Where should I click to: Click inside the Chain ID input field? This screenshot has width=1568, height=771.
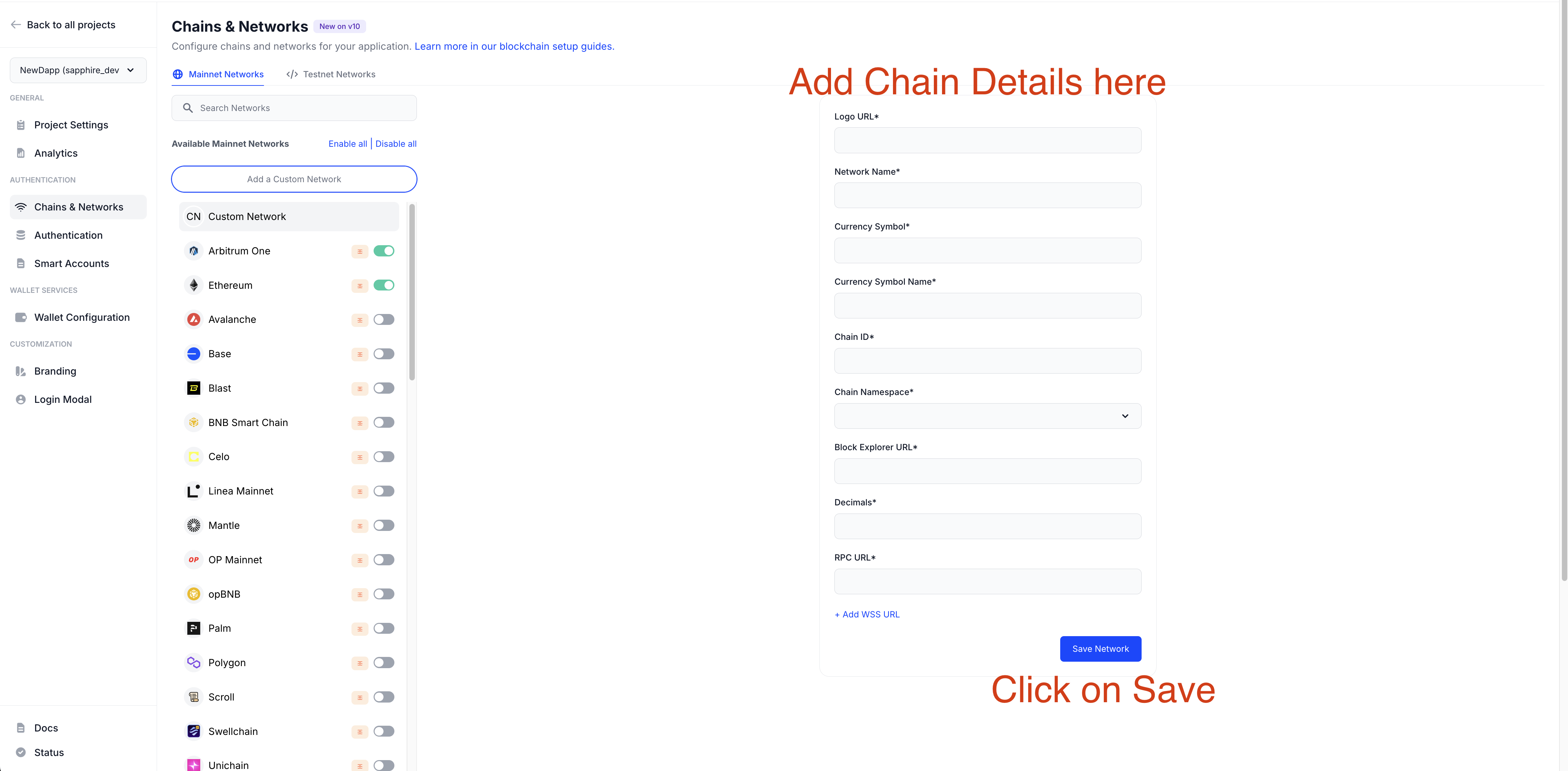(987, 360)
